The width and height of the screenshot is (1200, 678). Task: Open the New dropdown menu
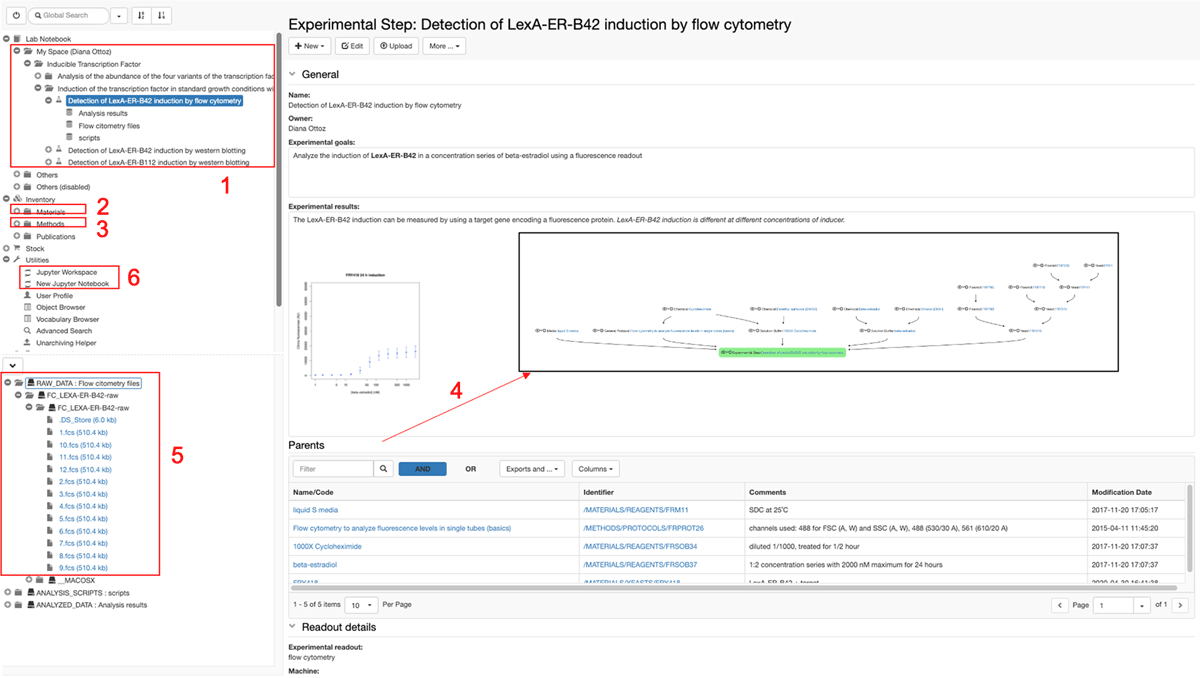[x=309, y=46]
